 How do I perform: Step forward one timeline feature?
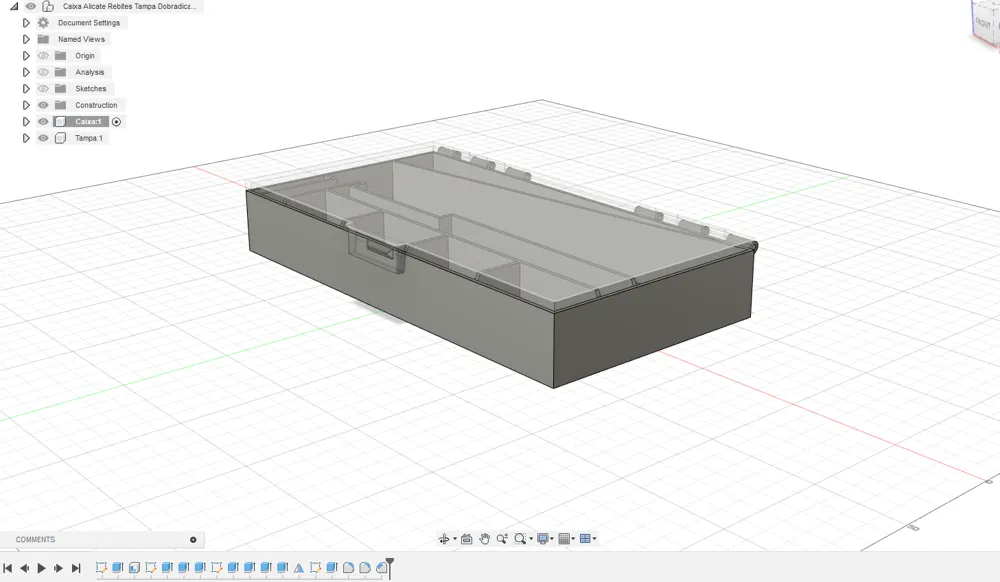pyautogui.click(x=58, y=568)
